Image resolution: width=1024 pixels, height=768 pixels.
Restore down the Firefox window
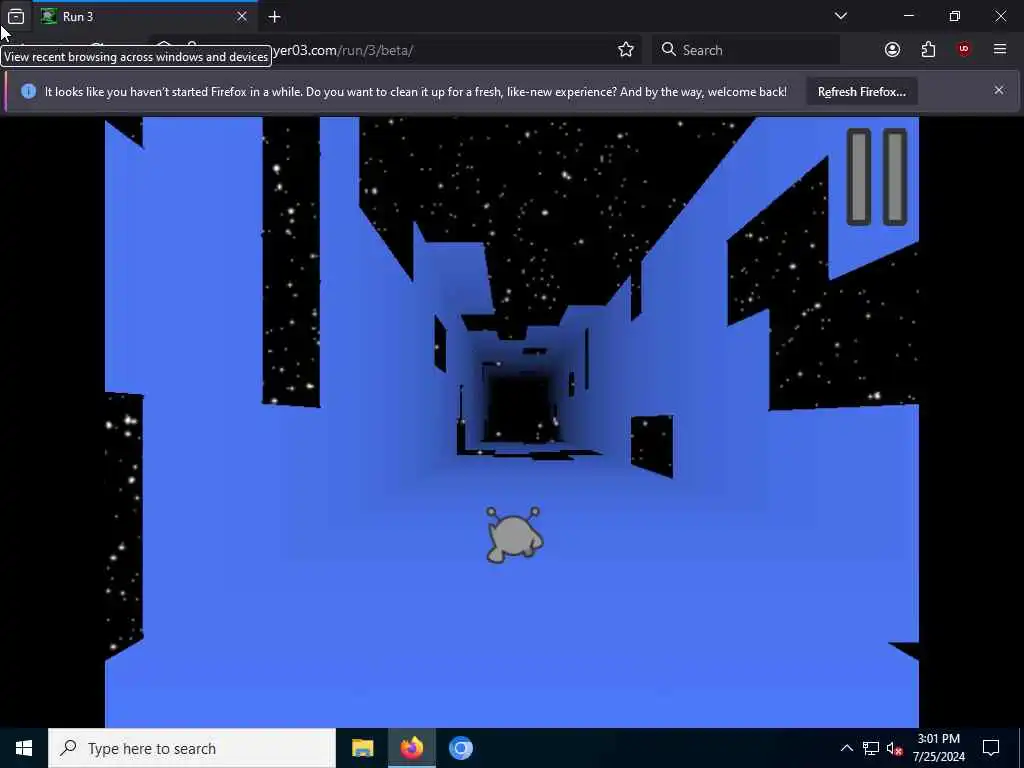pos(954,16)
